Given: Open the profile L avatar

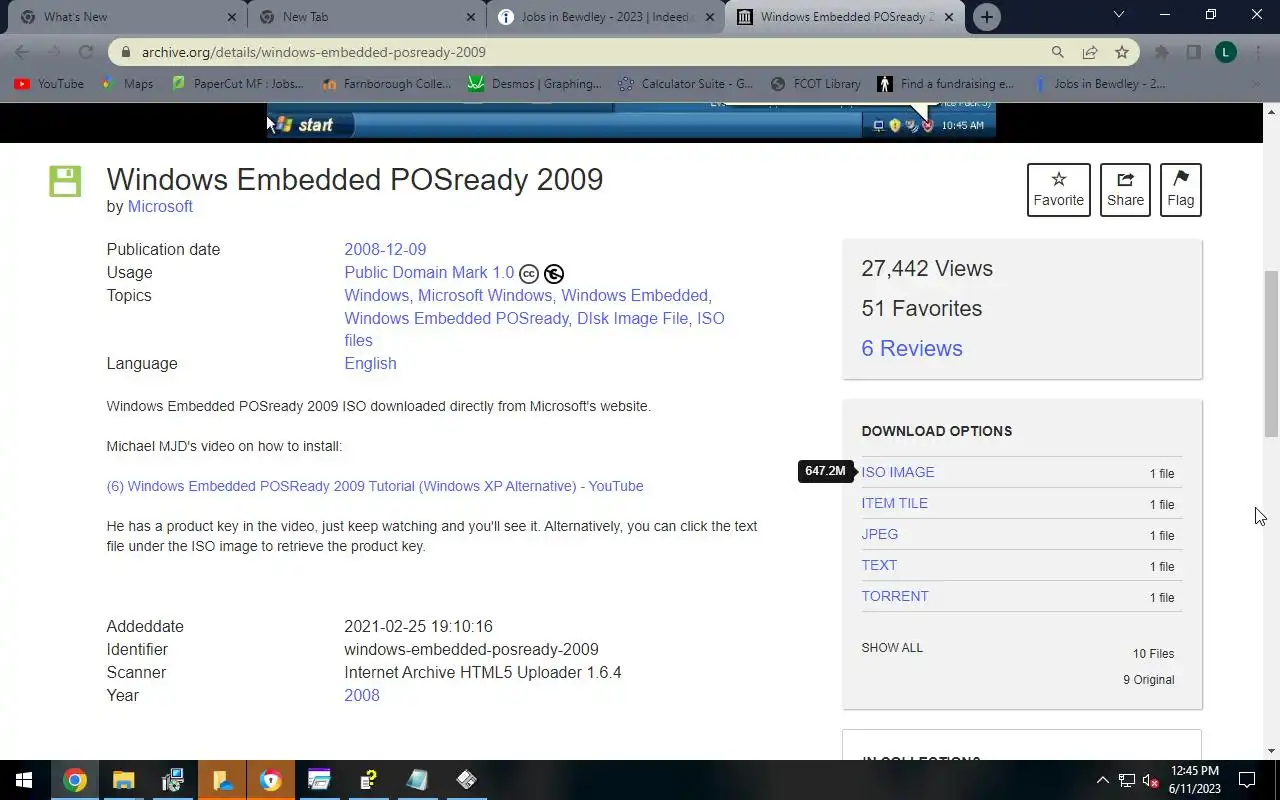Looking at the screenshot, I should click(x=1226, y=52).
